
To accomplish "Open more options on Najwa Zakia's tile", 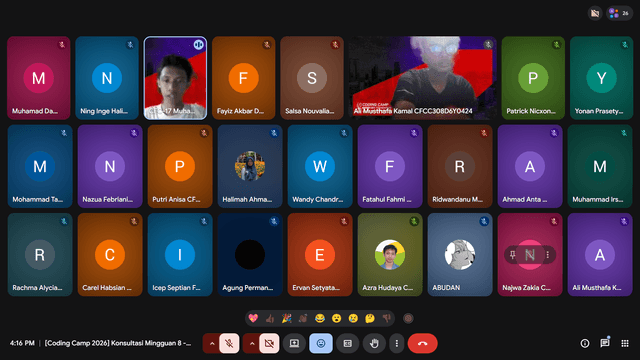I will [x=548, y=255].
